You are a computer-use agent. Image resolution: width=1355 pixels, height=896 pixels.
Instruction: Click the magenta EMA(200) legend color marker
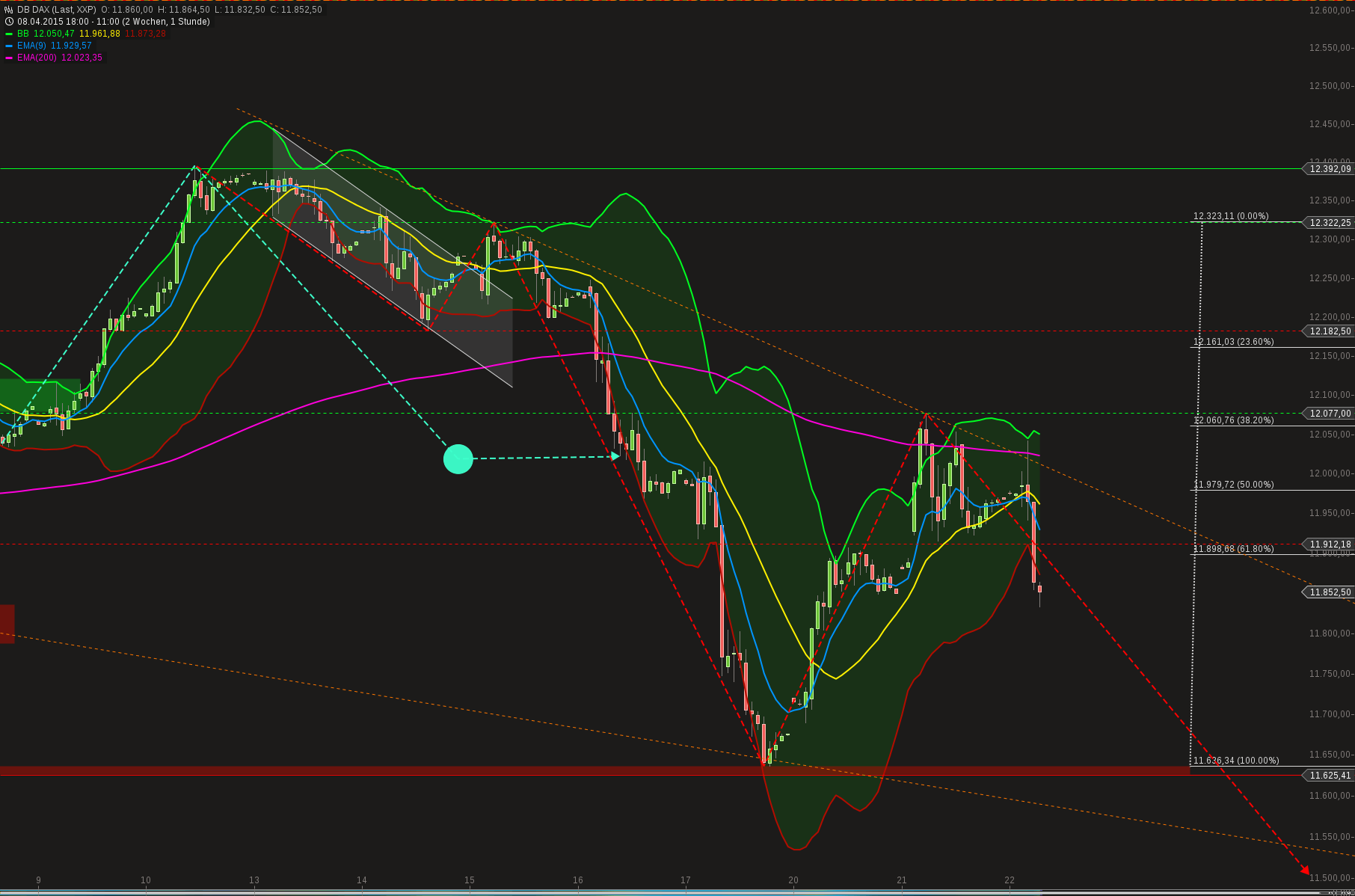[x=9, y=58]
